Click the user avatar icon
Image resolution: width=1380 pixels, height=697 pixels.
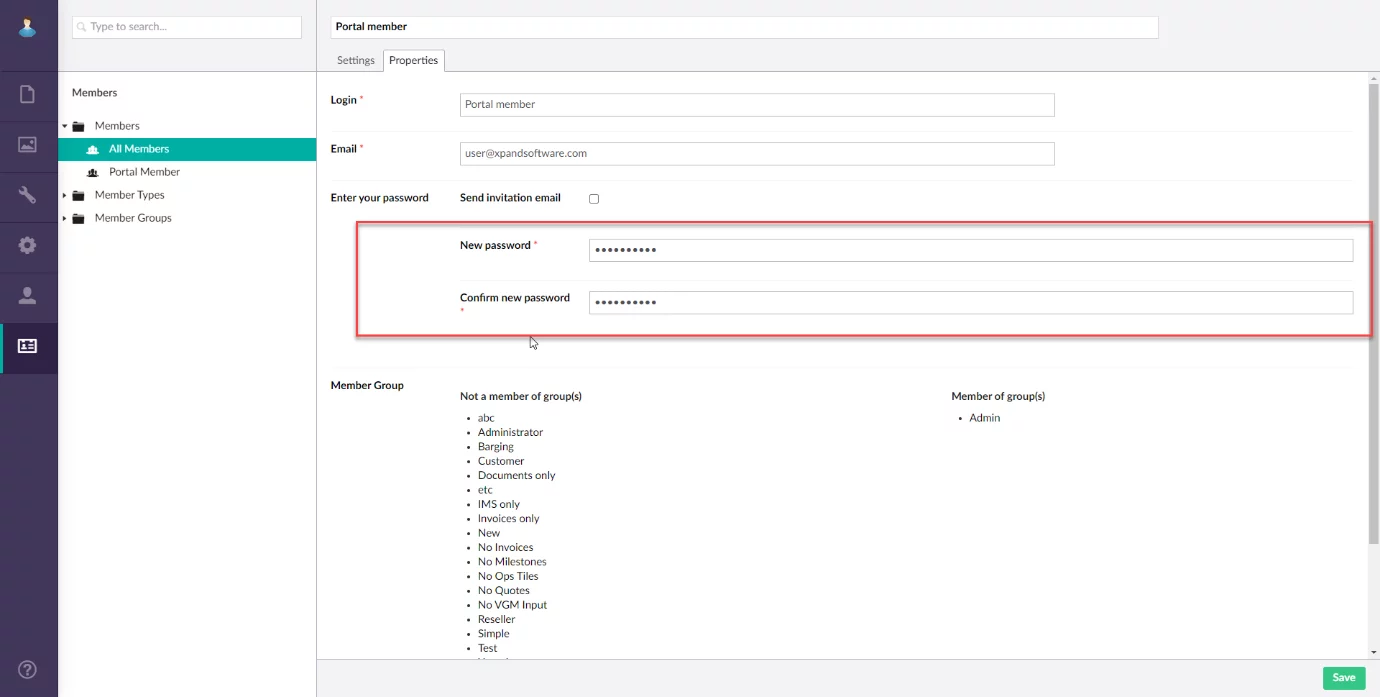point(28,27)
